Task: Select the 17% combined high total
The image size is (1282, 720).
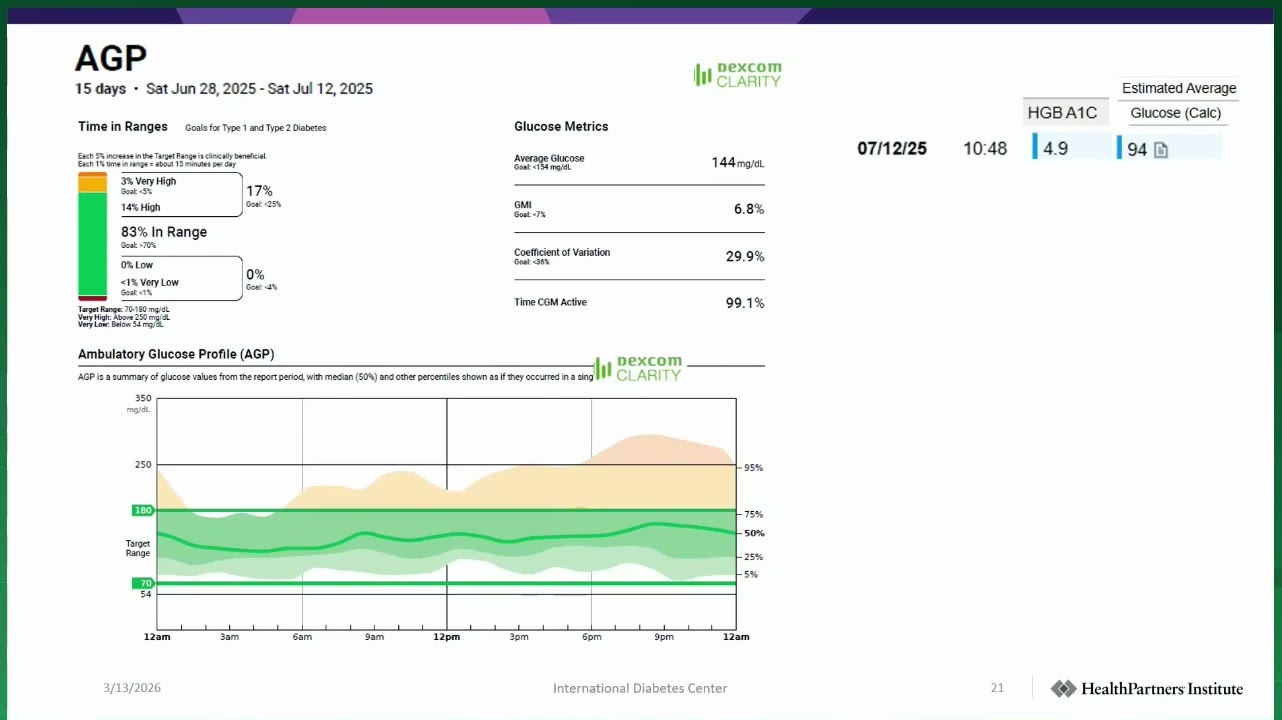Action: 259,191
